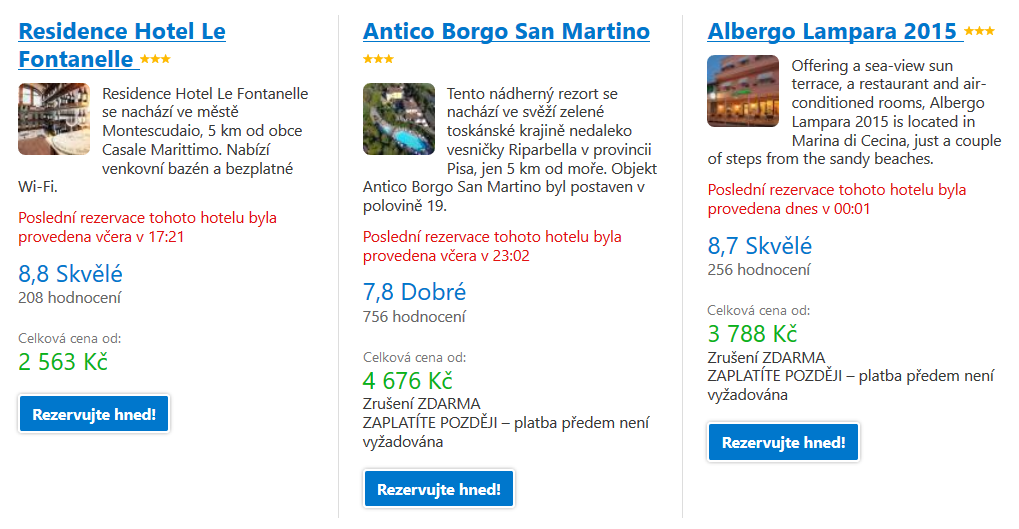This screenshot has height=529, width=1019.
Task: Click the Albergo Lampara 2015 building thumbnail
Action: (743, 91)
